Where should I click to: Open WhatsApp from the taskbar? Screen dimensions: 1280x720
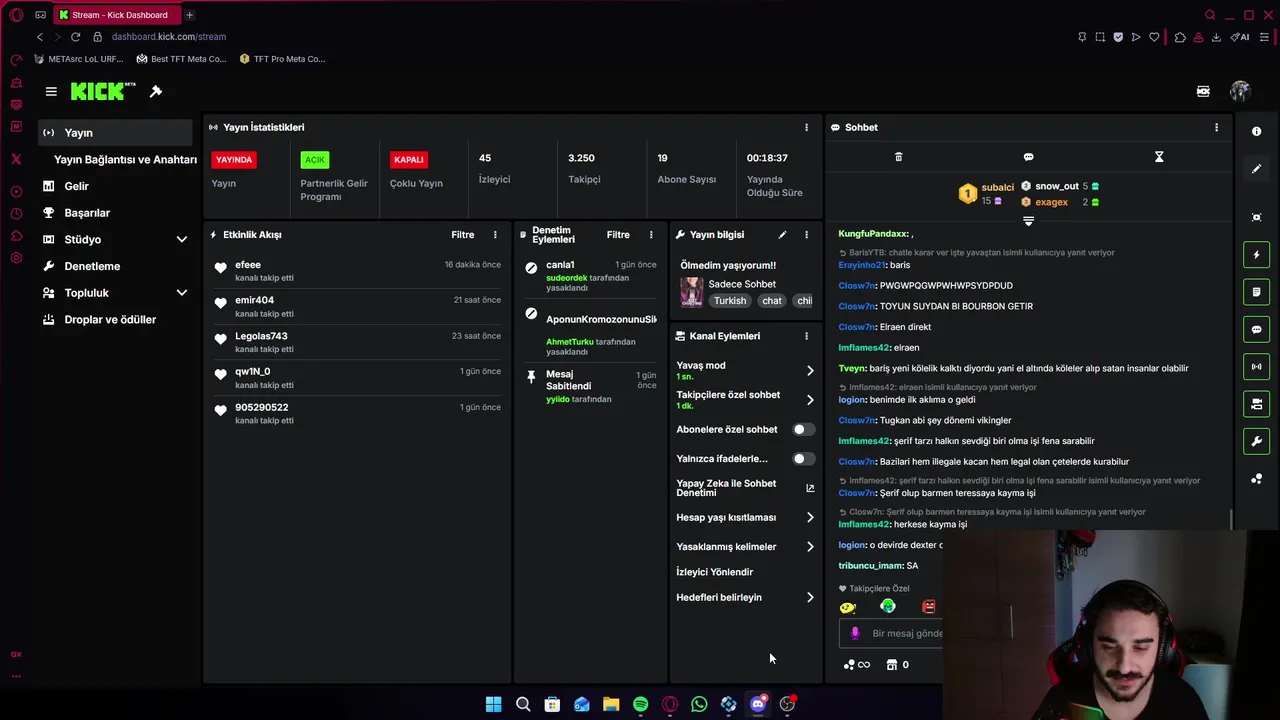(699, 704)
